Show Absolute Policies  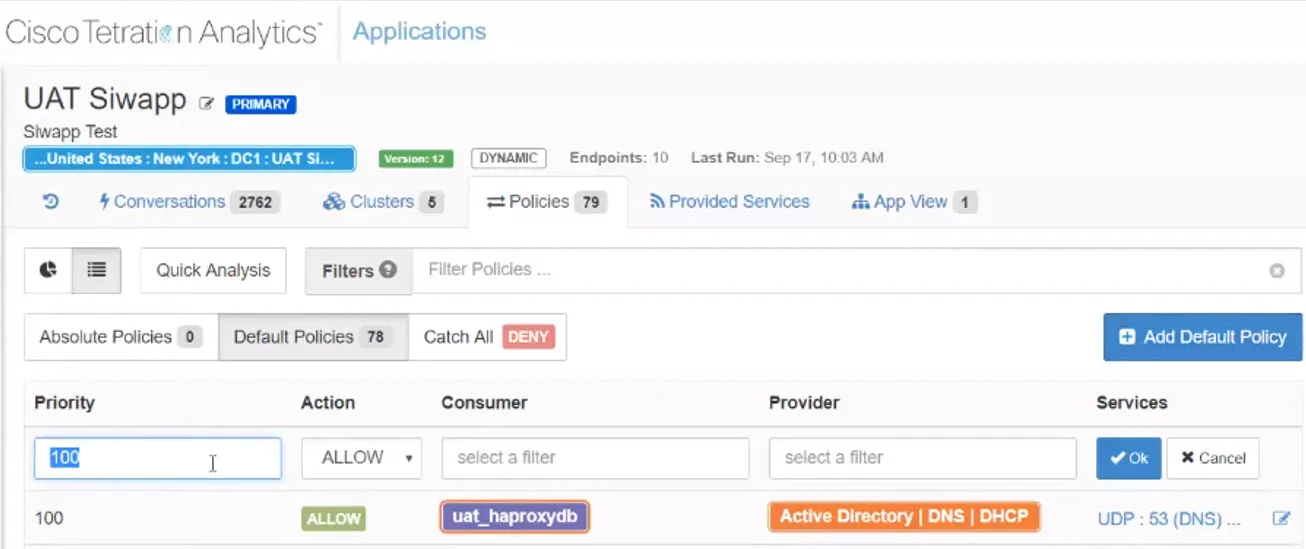(121, 337)
